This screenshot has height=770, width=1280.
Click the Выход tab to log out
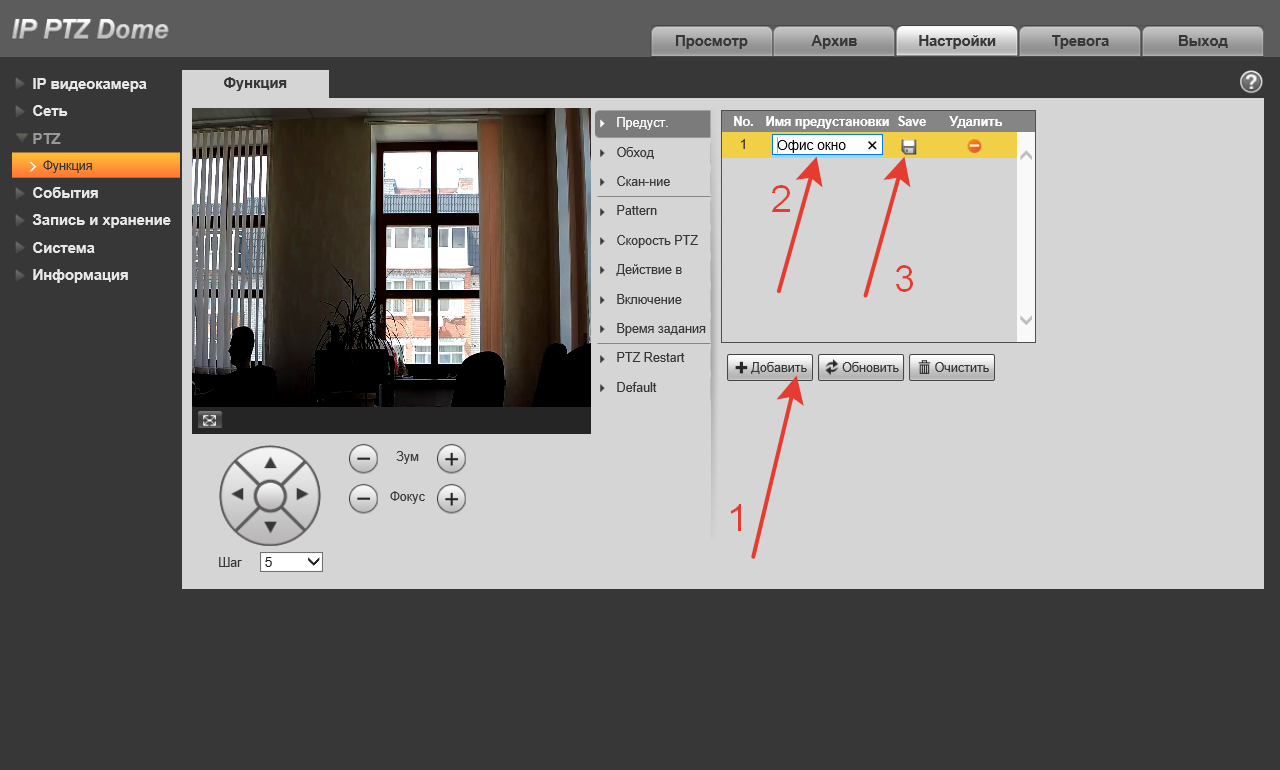pos(1203,41)
